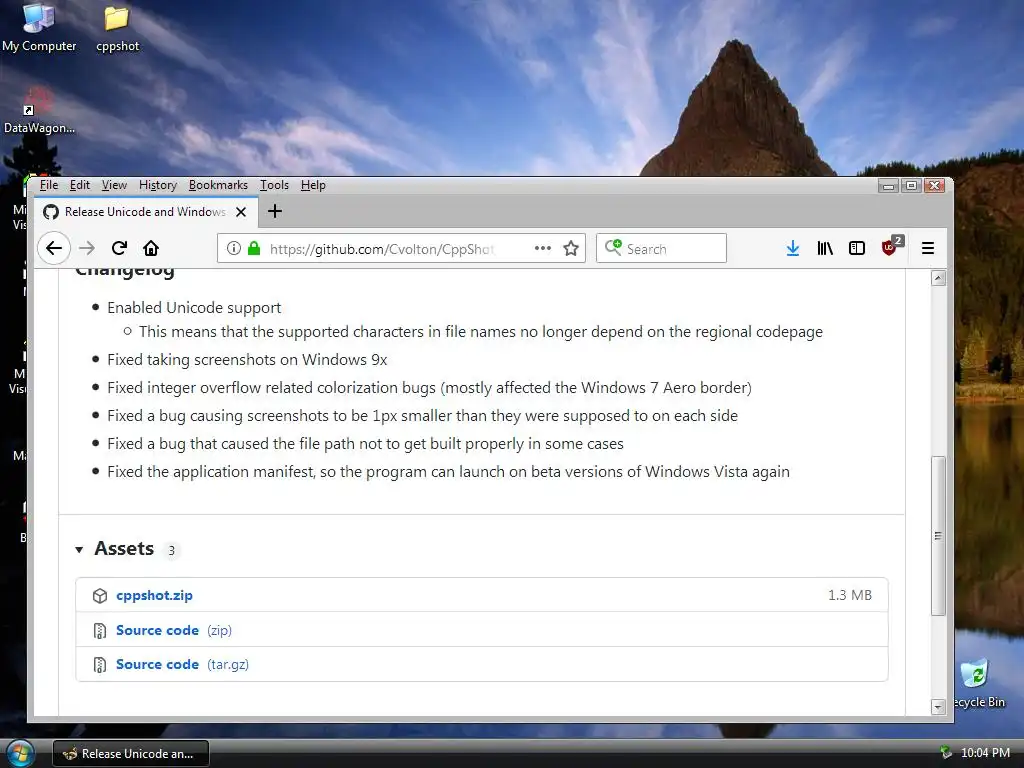The image size is (1024, 768).
Task: Click the zip file icon beside Source code (zip)
Action: coord(100,631)
